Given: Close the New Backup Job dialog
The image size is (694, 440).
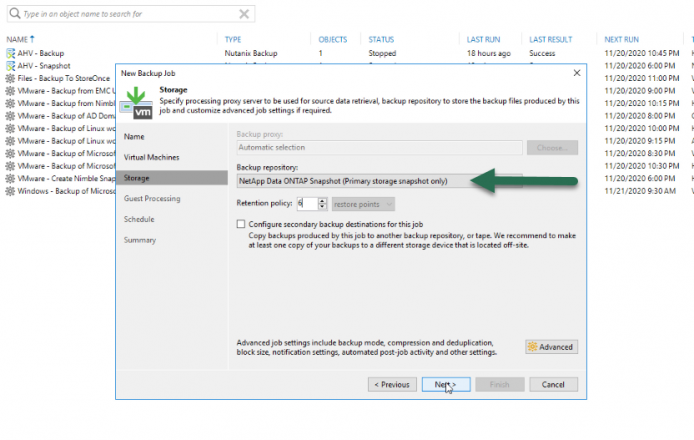Looking at the screenshot, I should tap(577, 73).
